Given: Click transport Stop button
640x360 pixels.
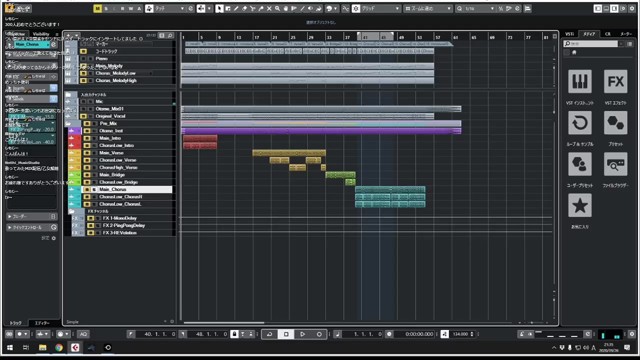Looking at the screenshot, I should (x=286, y=334).
